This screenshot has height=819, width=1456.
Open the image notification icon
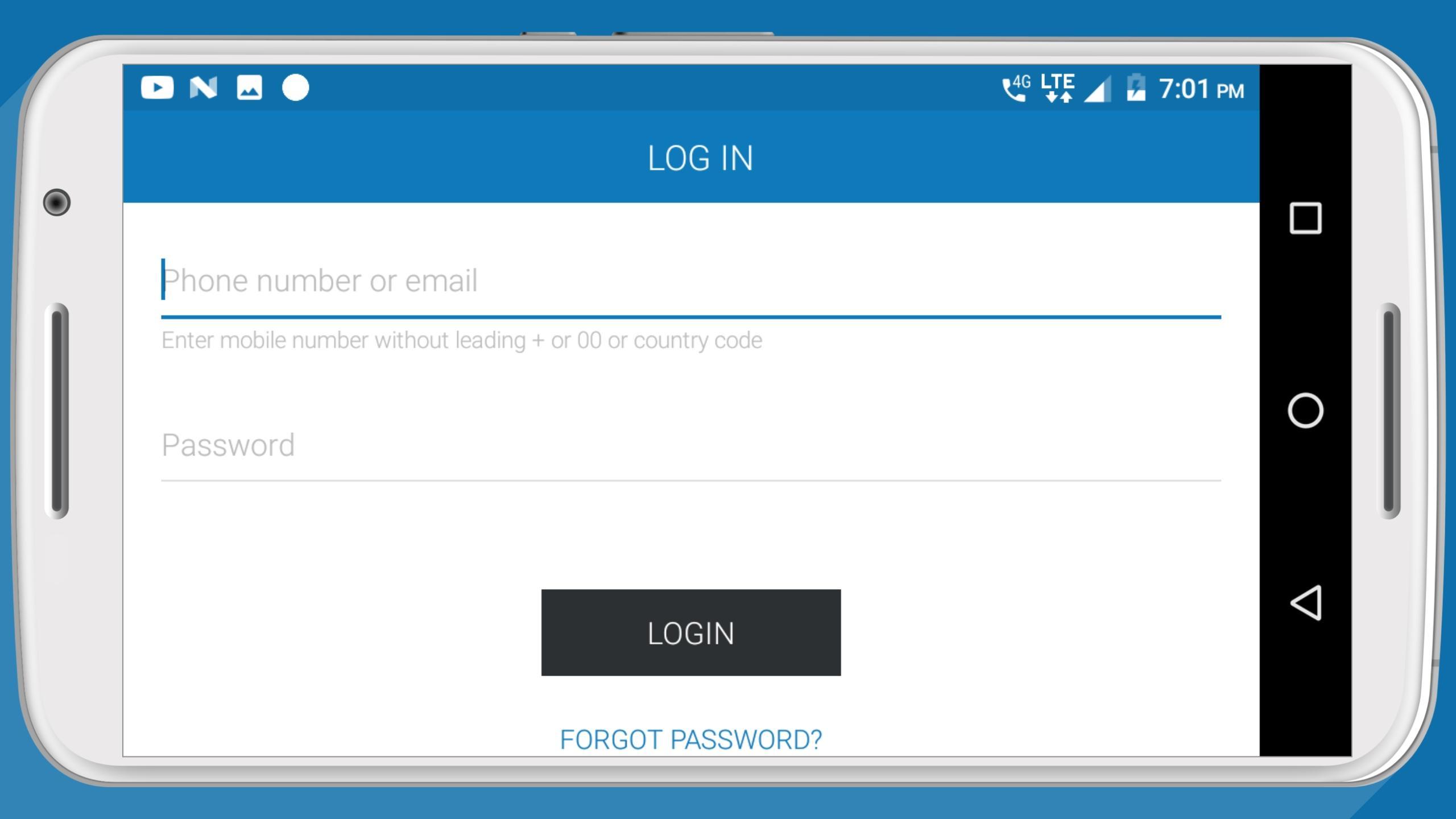tap(249, 88)
